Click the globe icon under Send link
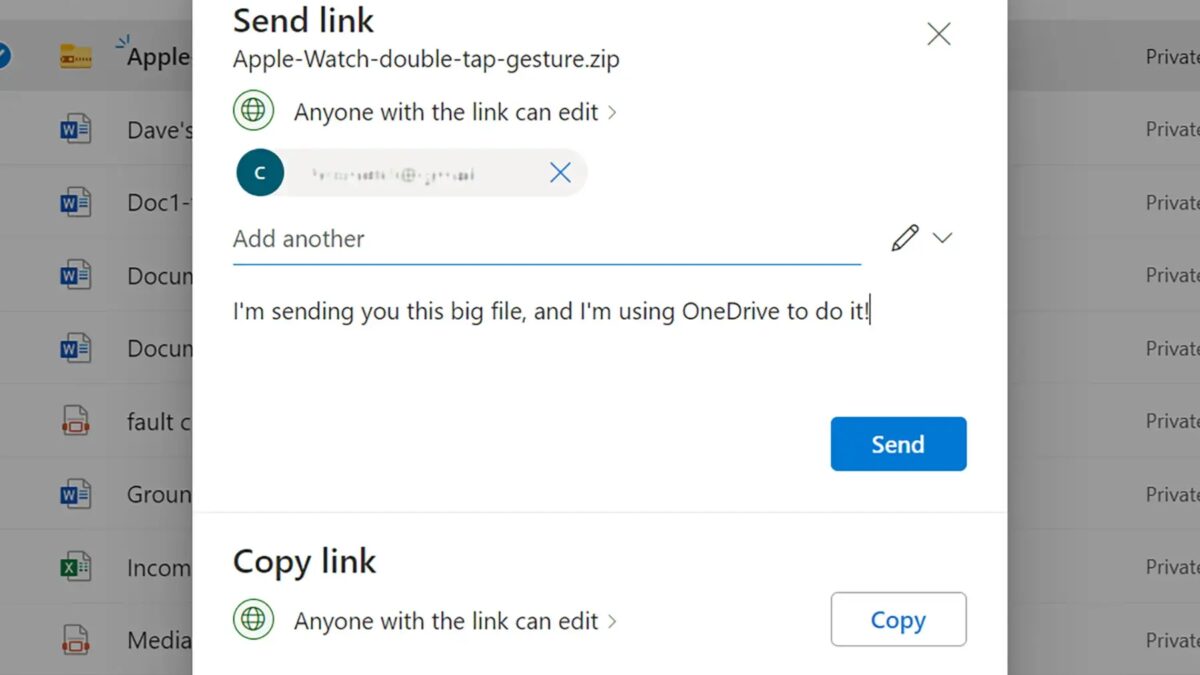The height and width of the screenshot is (675, 1200). (254, 111)
